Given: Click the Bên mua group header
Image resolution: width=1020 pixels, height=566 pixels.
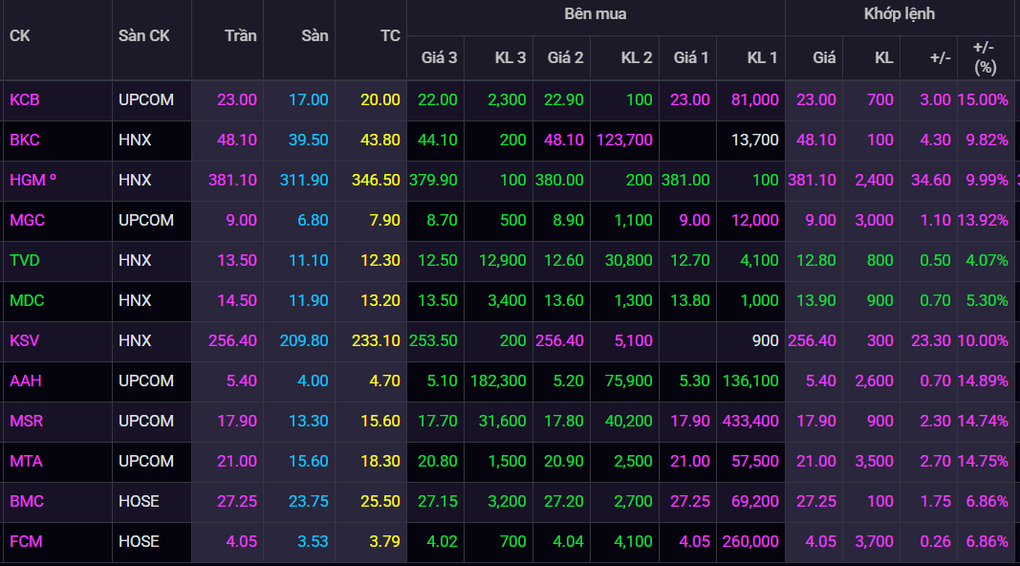Looking at the screenshot, I should pos(595,14).
